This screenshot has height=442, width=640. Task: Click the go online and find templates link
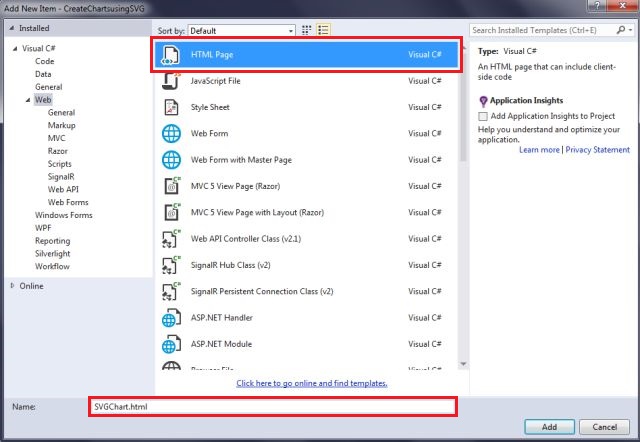[312, 383]
